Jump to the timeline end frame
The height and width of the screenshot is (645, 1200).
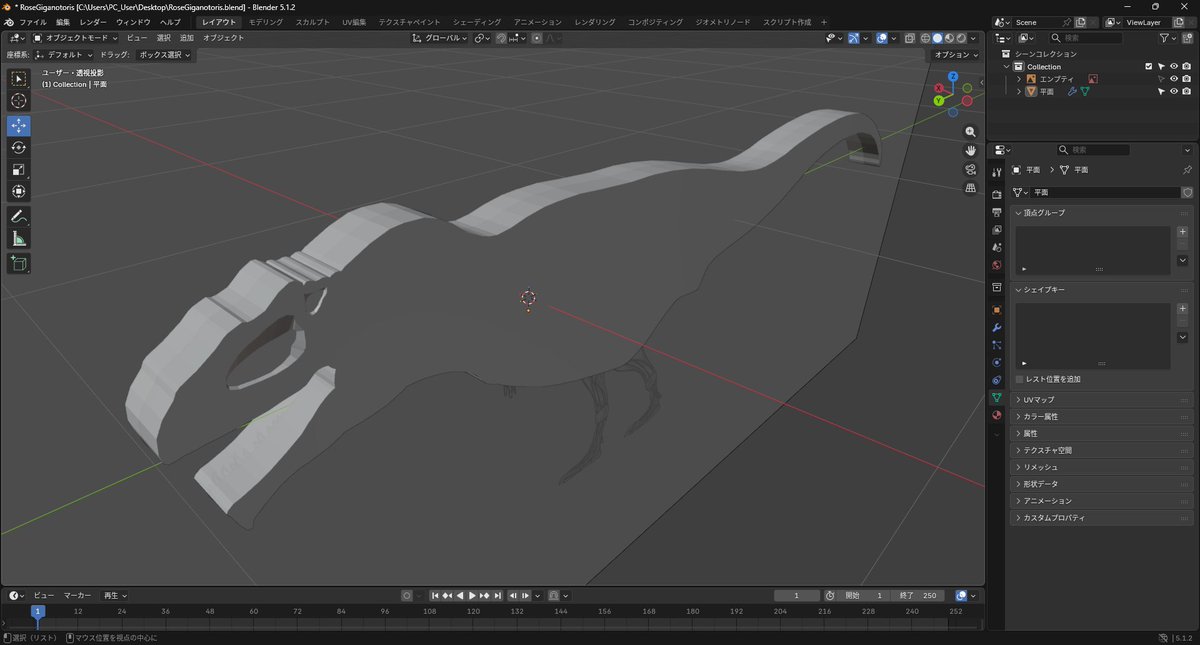pos(496,596)
